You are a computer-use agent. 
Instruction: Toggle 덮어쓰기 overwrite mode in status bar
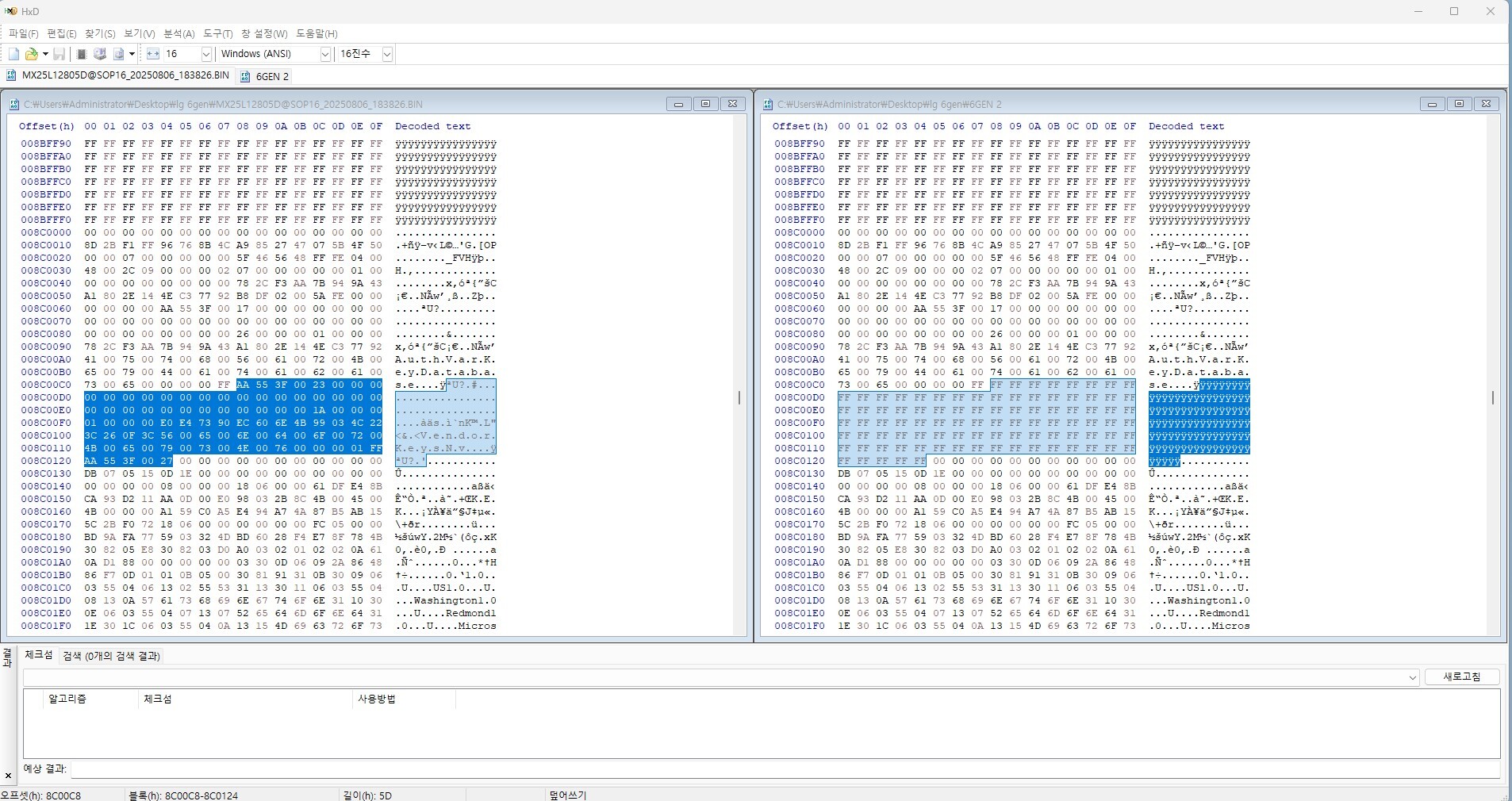(567, 795)
